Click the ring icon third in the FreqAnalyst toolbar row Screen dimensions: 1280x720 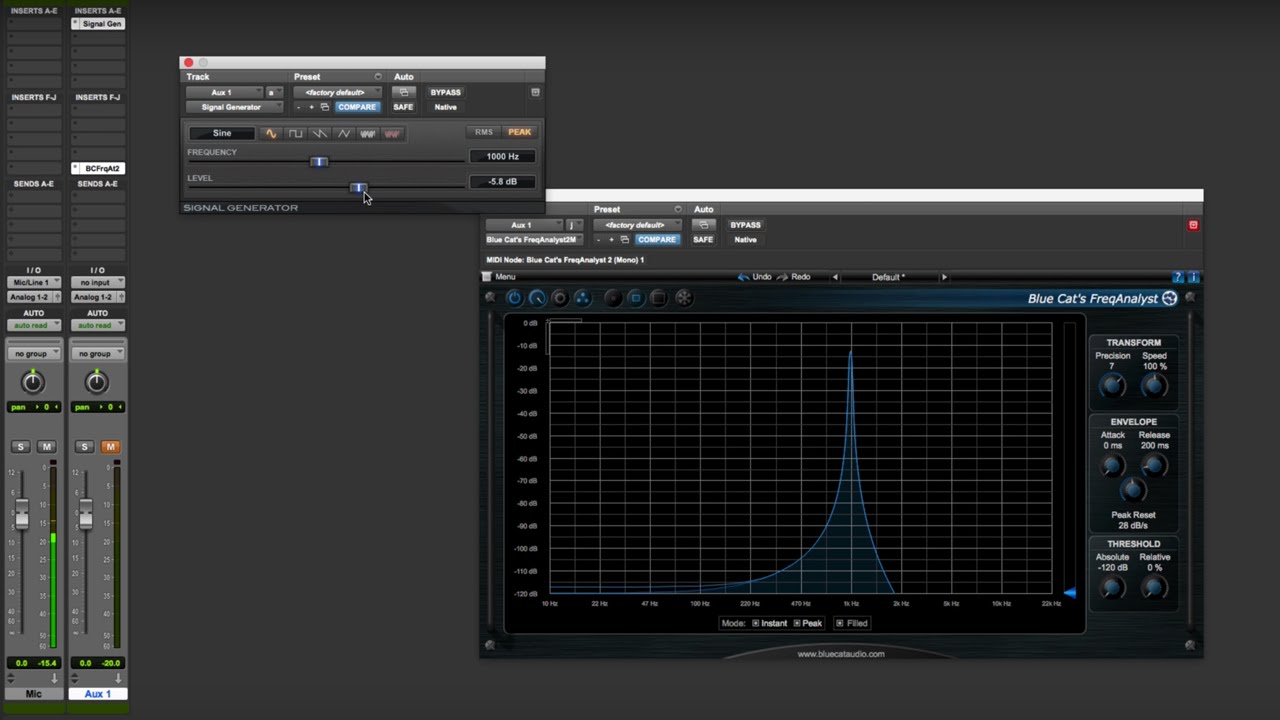tap(560, 298)
